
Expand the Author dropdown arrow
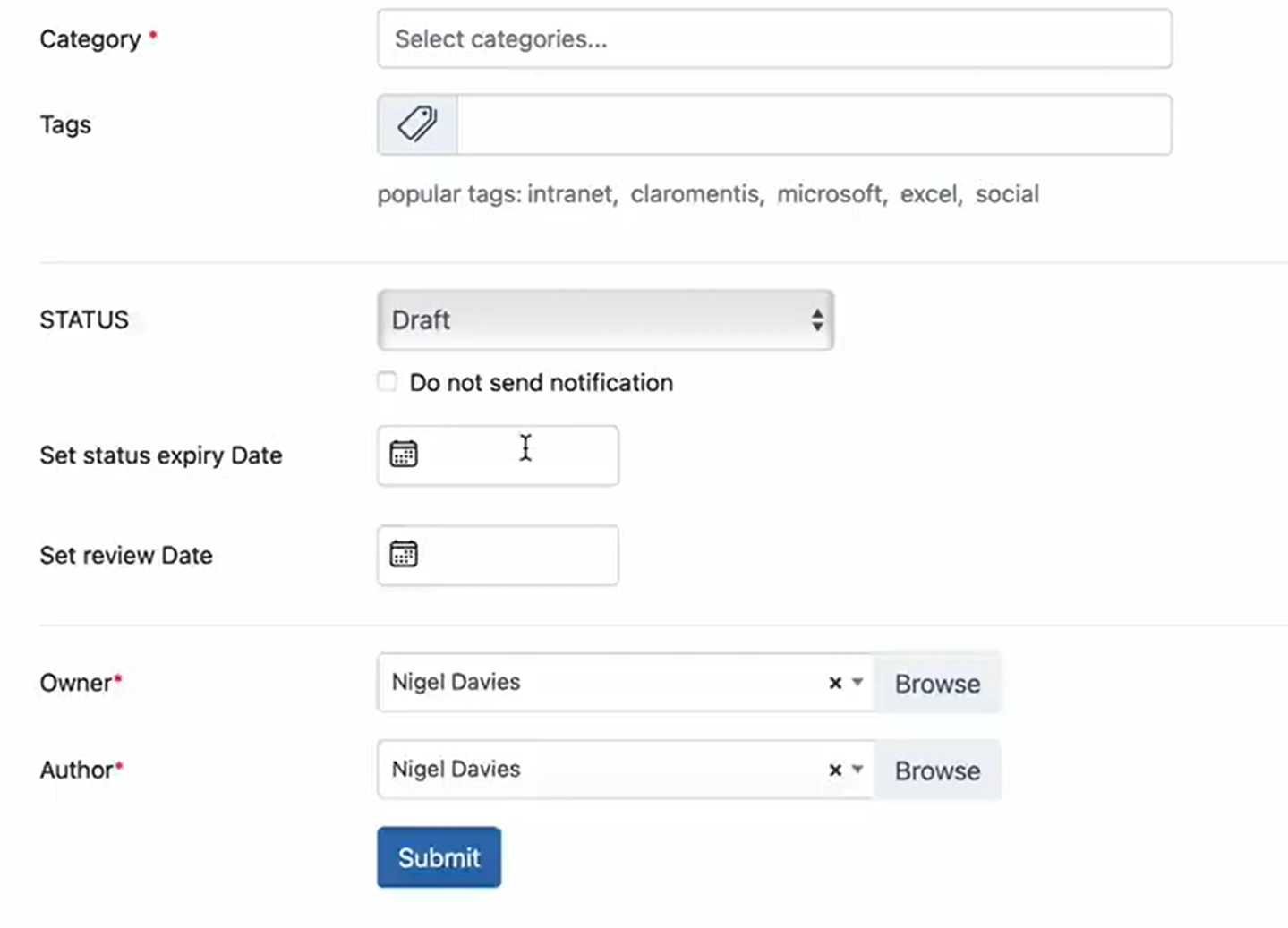[857, 770]
